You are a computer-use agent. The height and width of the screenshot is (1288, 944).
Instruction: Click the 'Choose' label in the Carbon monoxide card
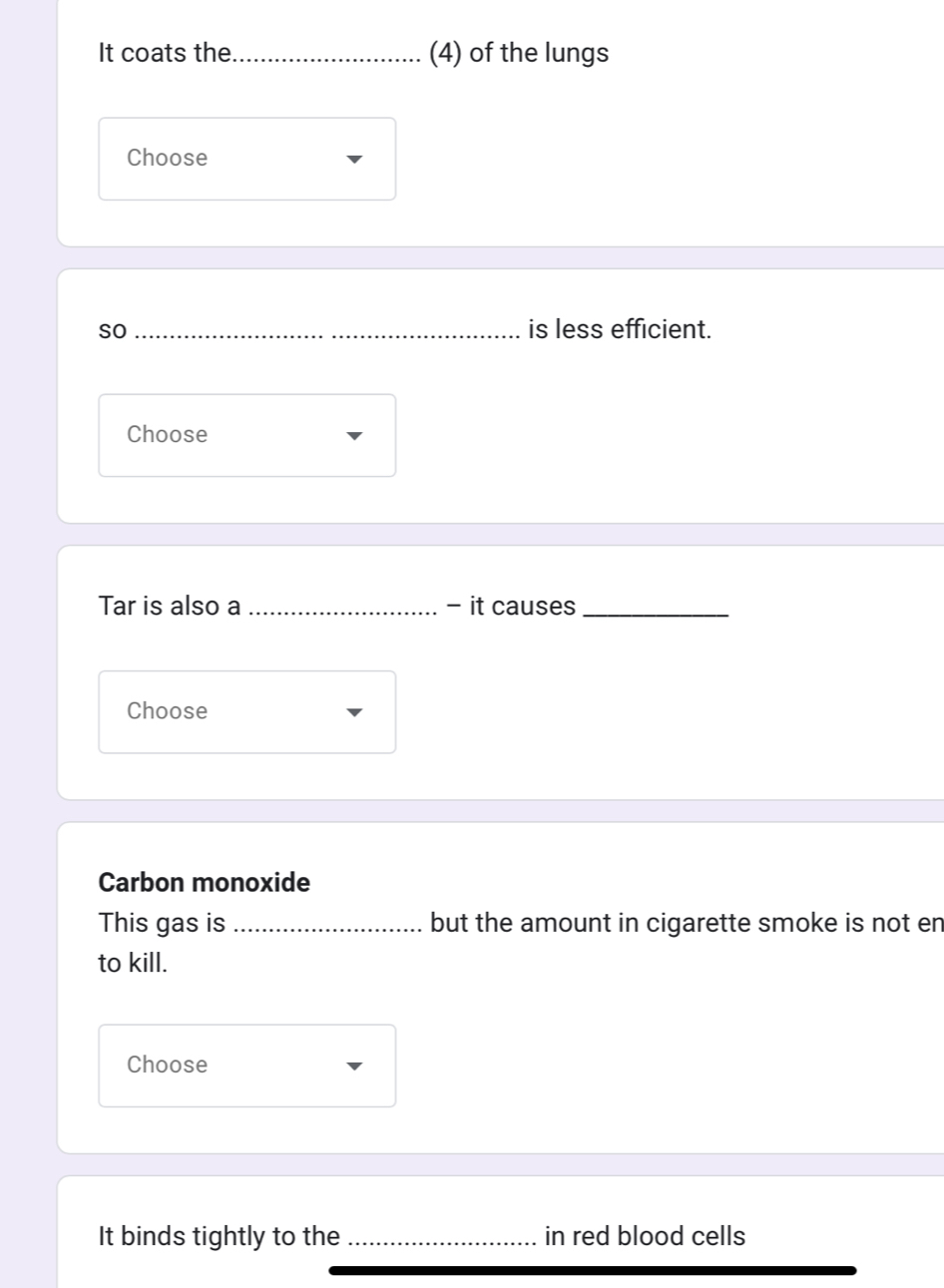pyautogui.click(x=168, y=1065)
